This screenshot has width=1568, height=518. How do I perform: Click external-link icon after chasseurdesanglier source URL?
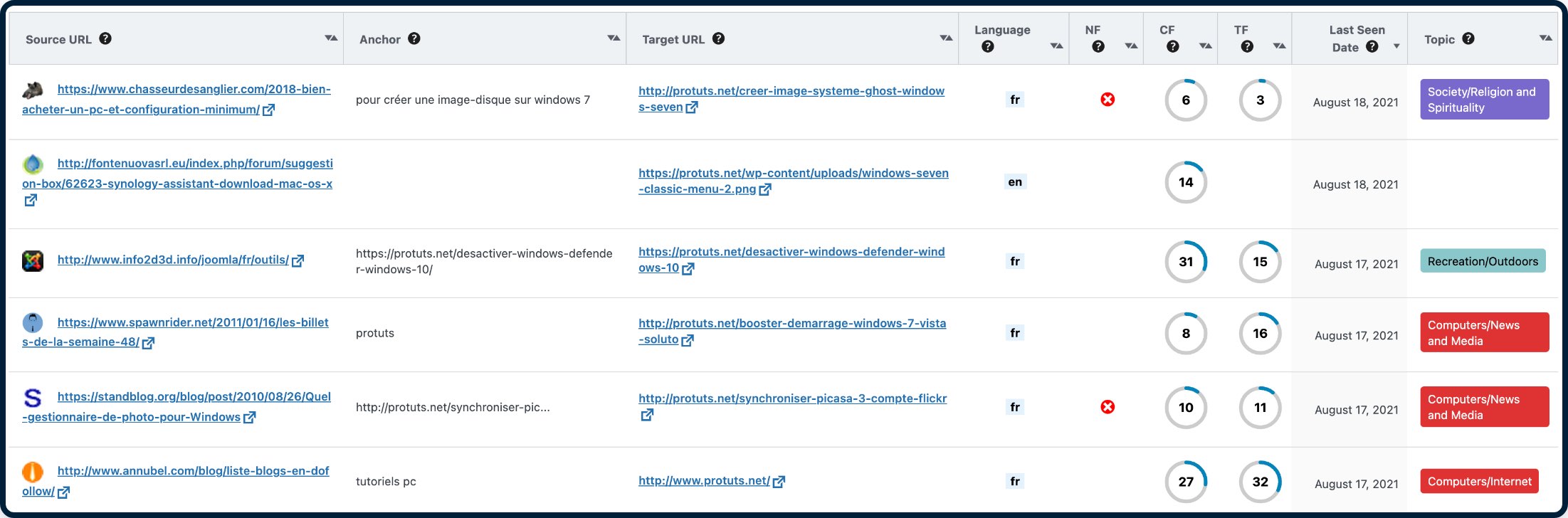click(268, 110)
